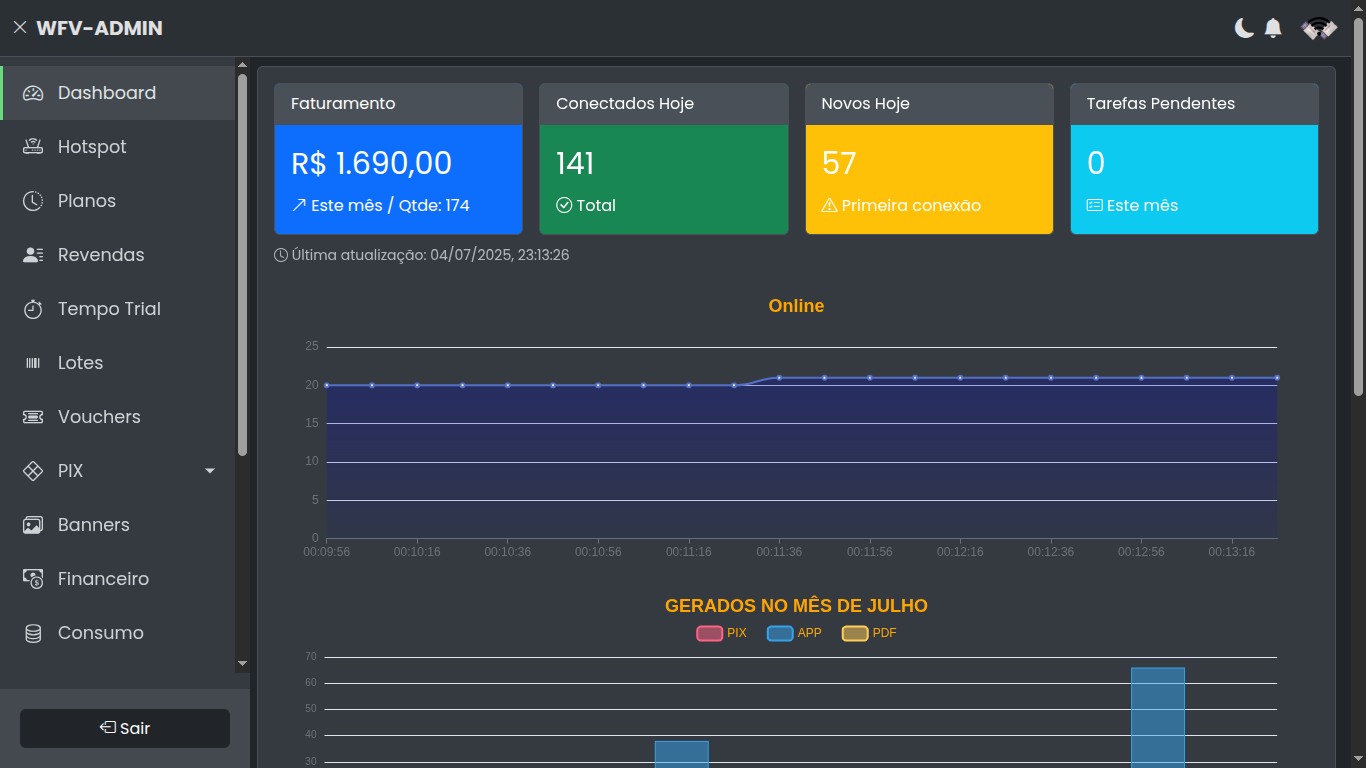The image size is (1366, 768).
Task: Hide the APP series in the legend
Action: click(795, 632)
